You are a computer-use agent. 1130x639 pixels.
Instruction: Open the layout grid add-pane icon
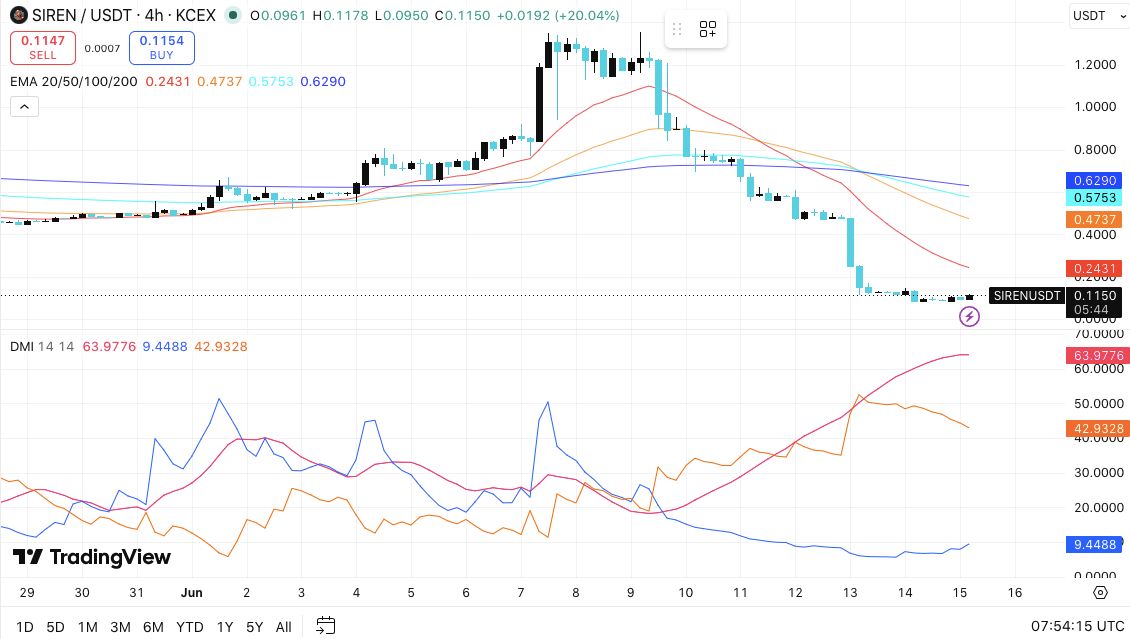708,29
